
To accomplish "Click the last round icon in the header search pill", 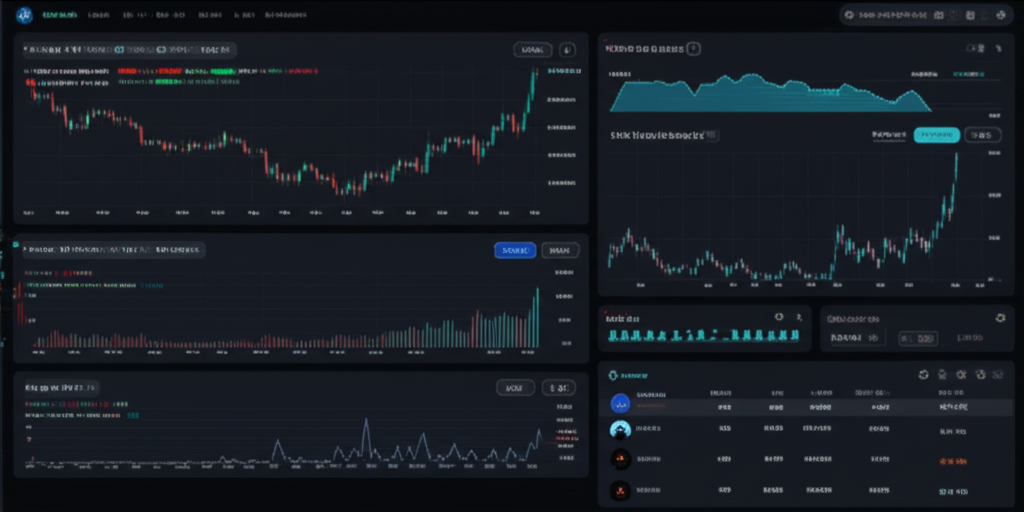I will pos(1000,14).
